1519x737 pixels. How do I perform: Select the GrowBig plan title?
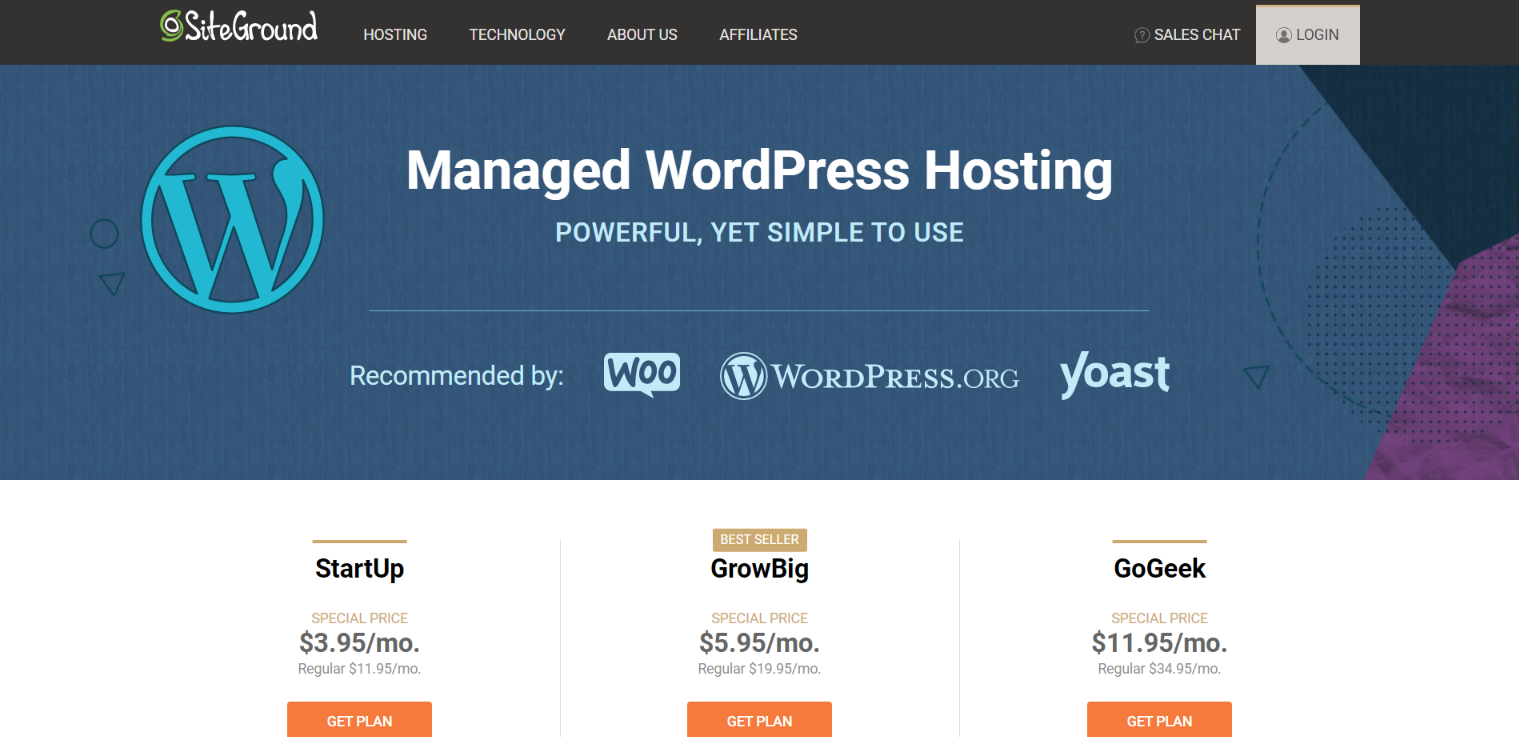[x=759, y=568]
